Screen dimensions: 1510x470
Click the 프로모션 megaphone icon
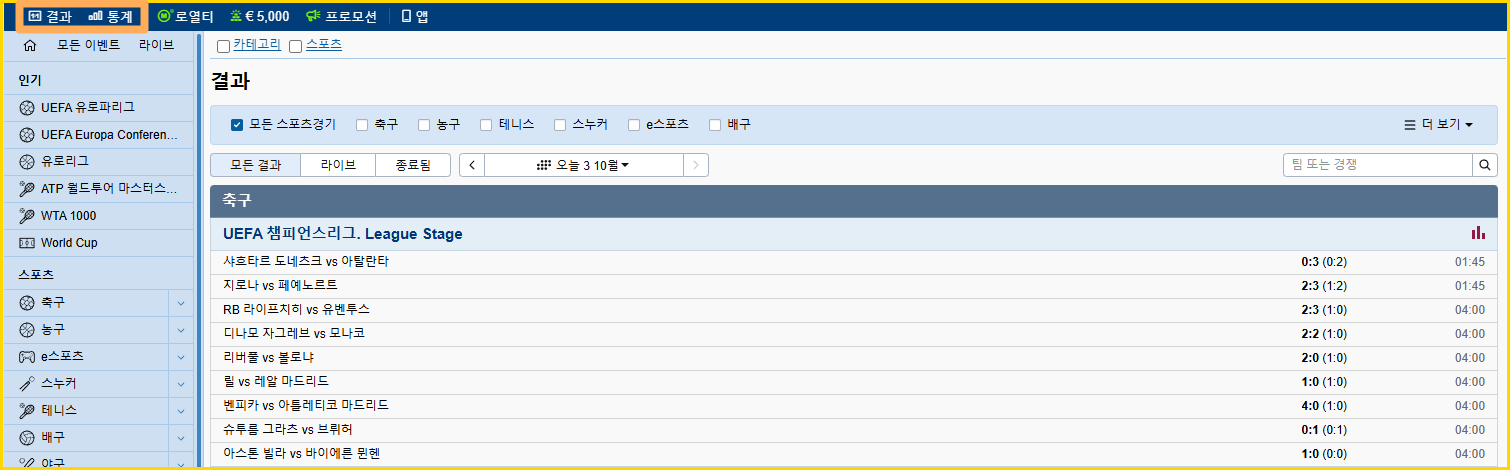(x=313, y=16)
